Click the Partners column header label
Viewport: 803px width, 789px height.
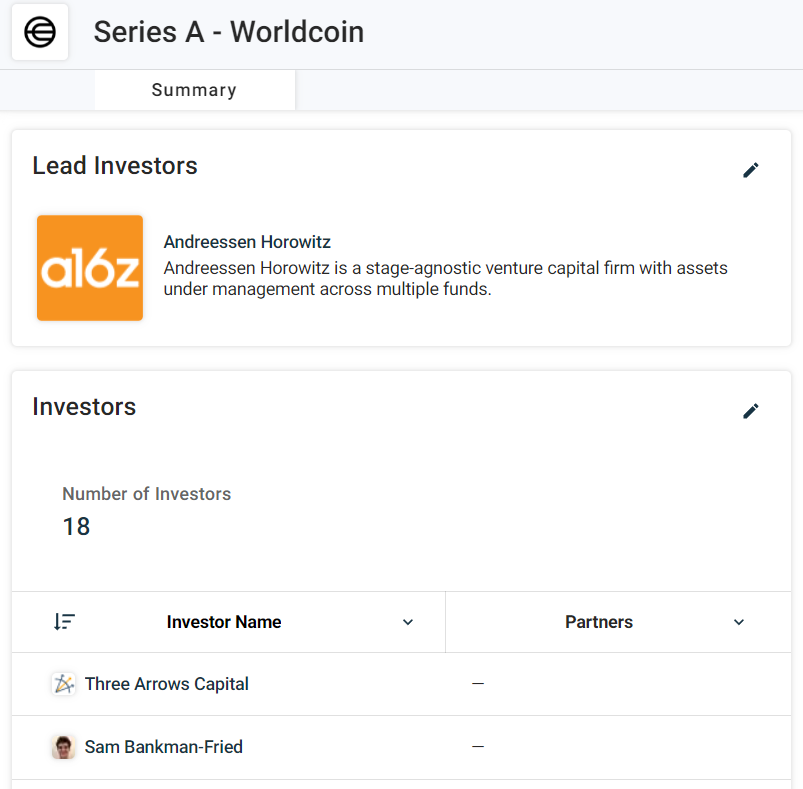click(x=599, y=622)
